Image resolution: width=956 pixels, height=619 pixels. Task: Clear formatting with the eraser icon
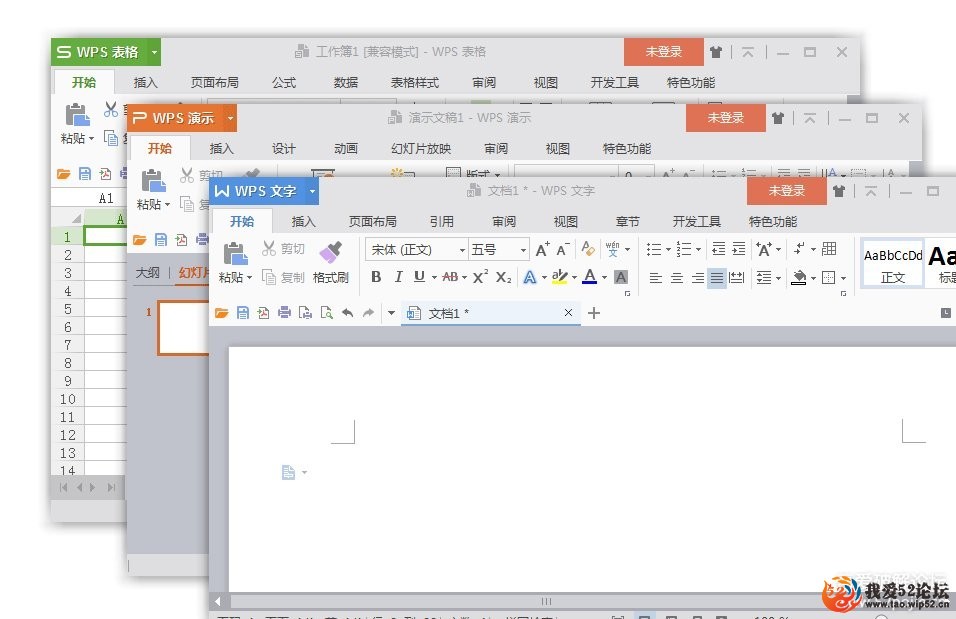click(588, 248)
